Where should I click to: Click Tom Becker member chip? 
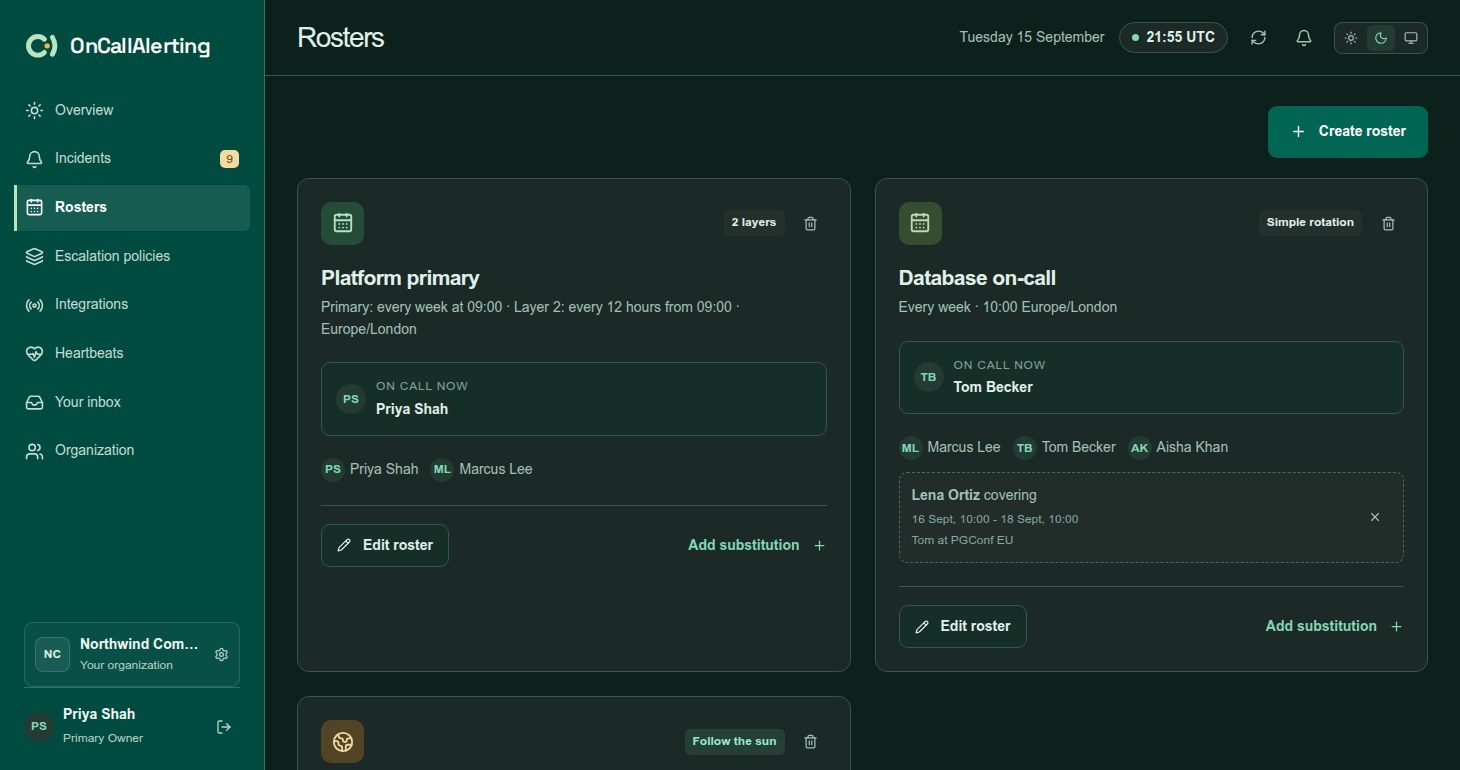tap(1065, 447)
